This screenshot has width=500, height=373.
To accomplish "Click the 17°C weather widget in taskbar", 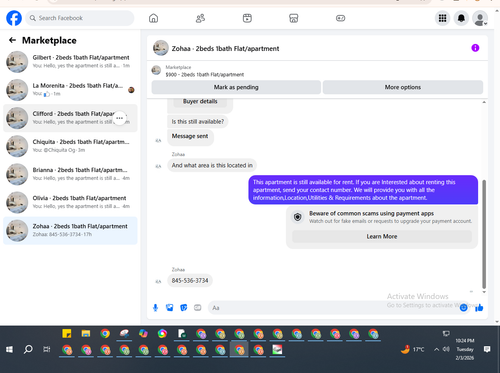I will pyautogui.click(x=413, y=349).
